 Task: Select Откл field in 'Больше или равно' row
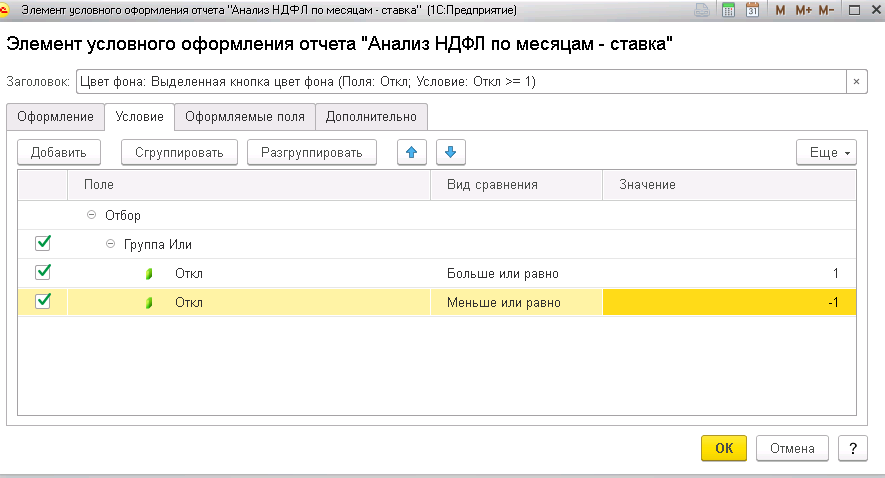tap(189, 274)
